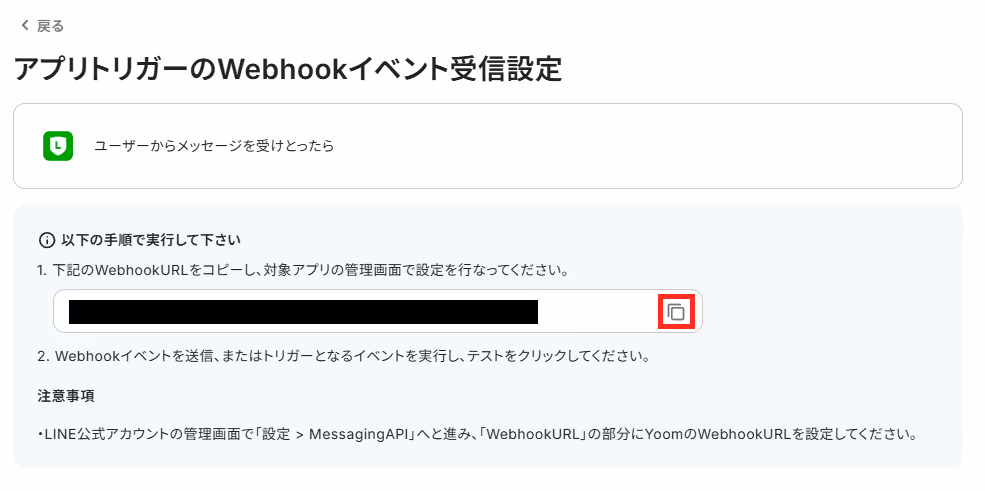
Task: Click the back chevron arrow icon
Action: pos(24,26)
